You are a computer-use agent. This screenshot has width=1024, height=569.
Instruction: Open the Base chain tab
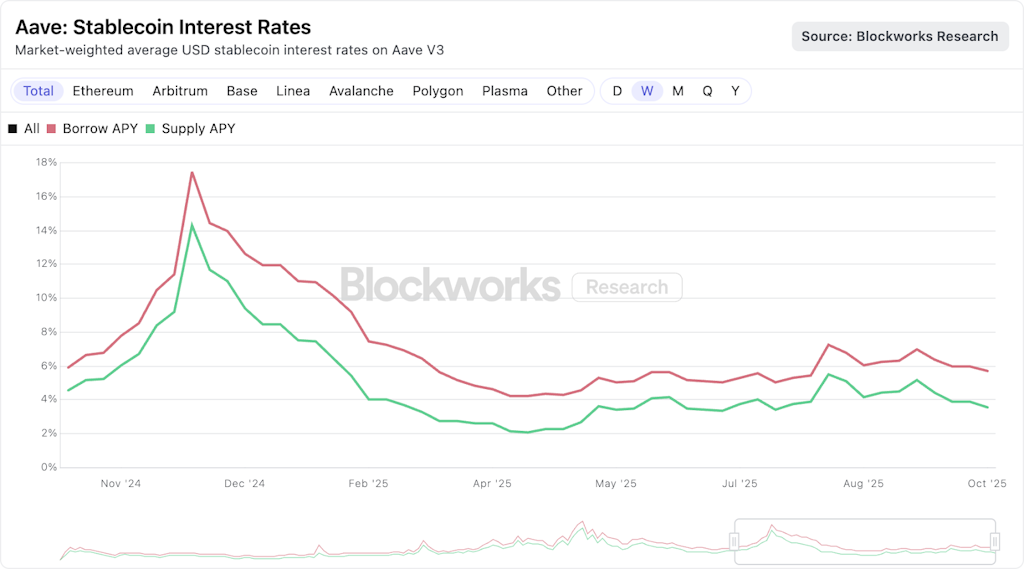tap(242, 91)
